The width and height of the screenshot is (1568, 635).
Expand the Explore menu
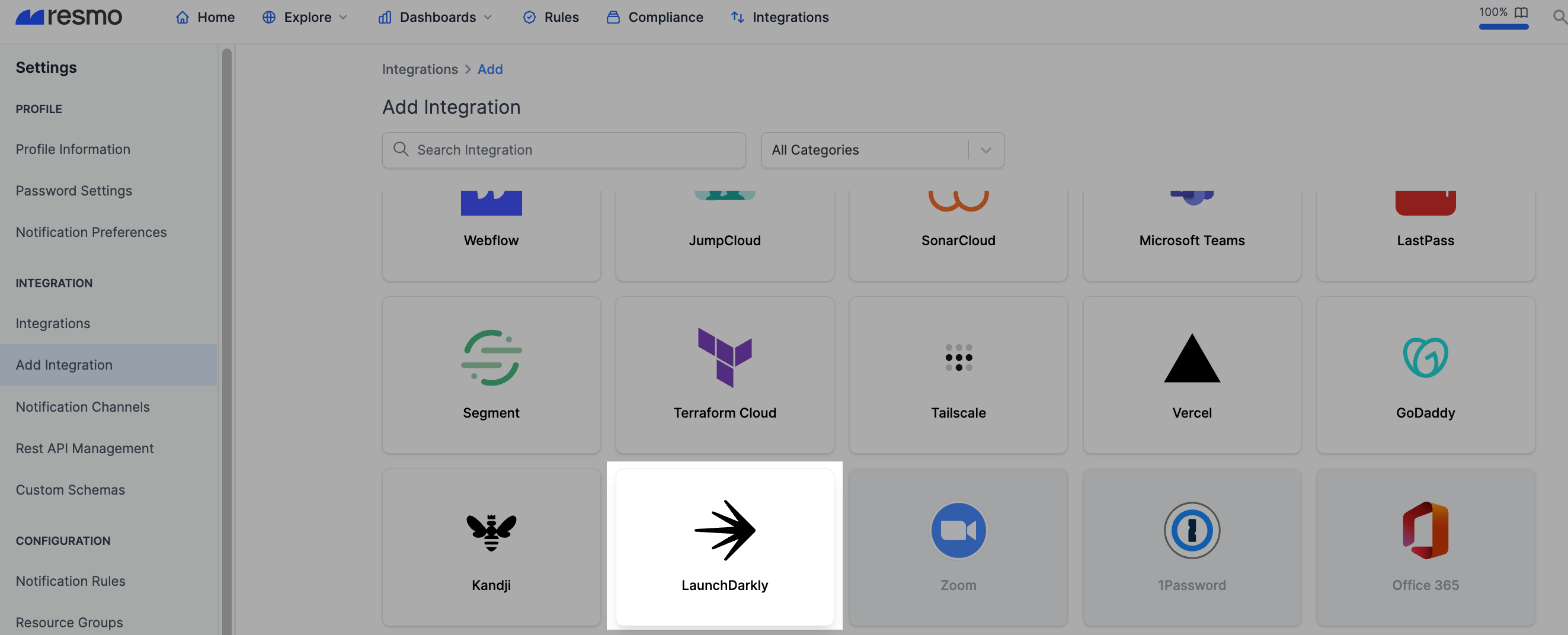point(305,17)
